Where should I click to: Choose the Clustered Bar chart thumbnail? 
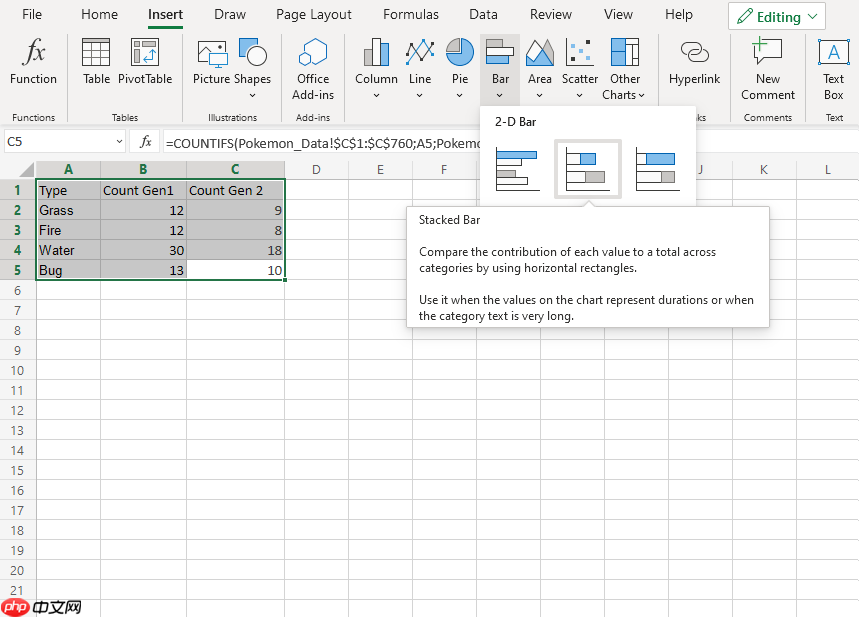[518, 169]
